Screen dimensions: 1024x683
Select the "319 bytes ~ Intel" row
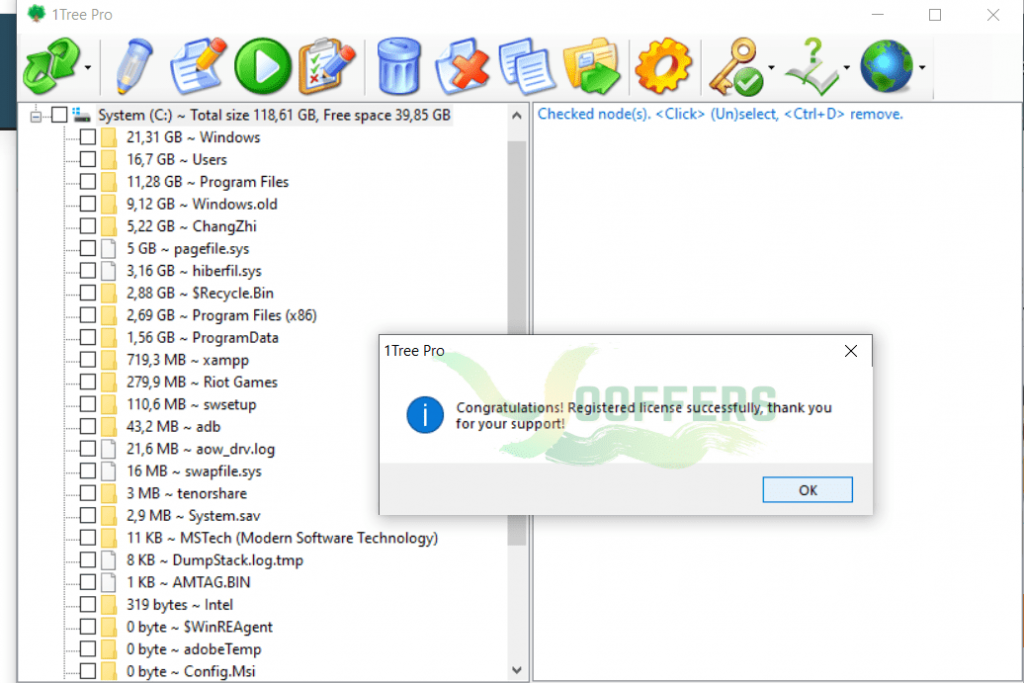tap(180, 605)
